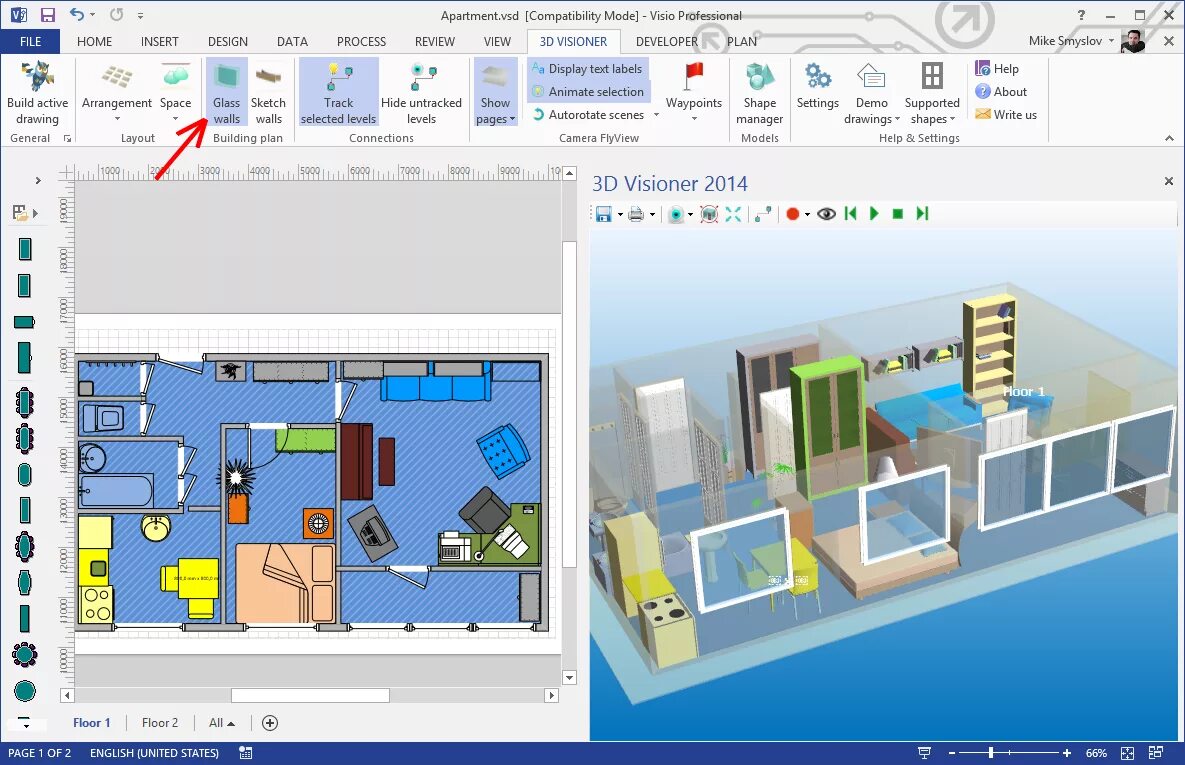Save the 3D scene with floppy icon

(603, 215)
